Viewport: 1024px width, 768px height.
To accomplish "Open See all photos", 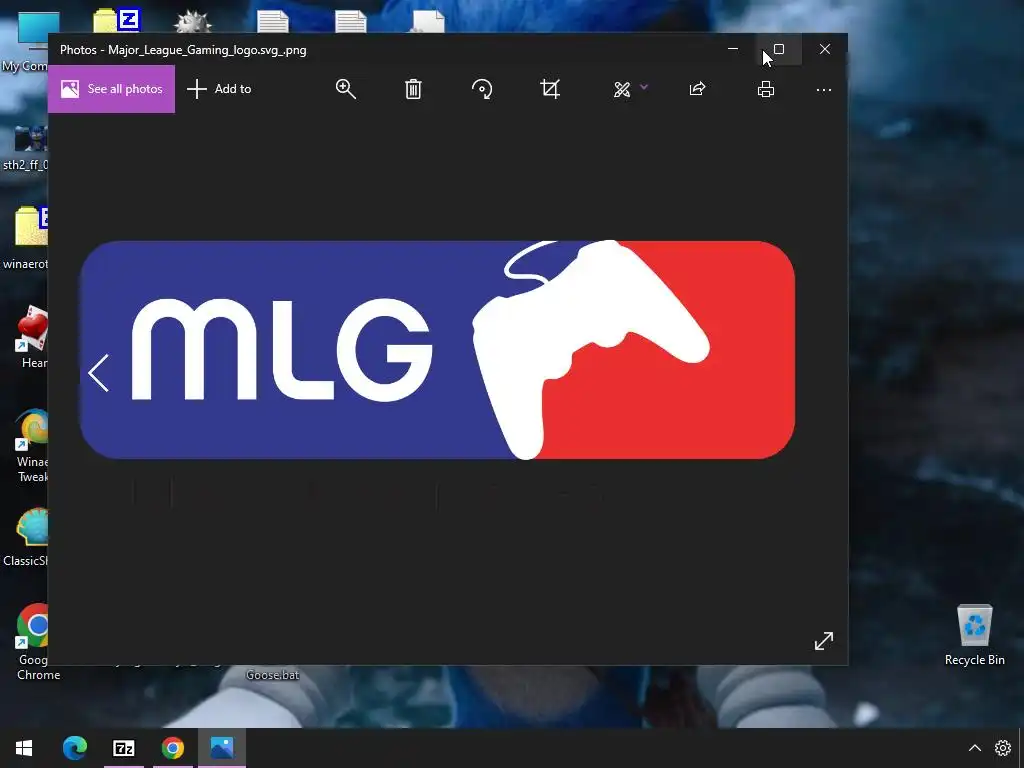I will (111, 89).
